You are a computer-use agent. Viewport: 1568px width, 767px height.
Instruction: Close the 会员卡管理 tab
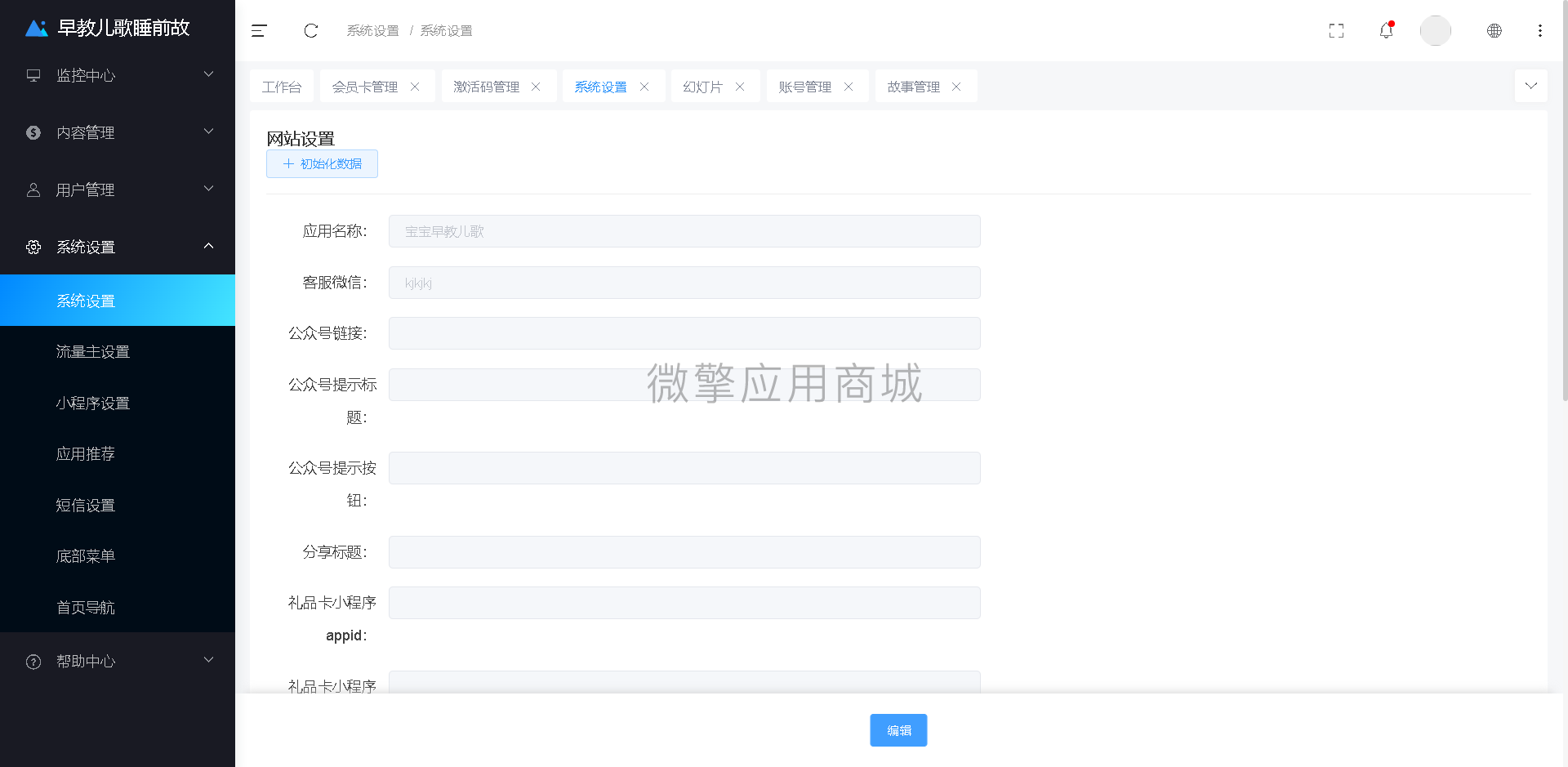click(415, 87)
